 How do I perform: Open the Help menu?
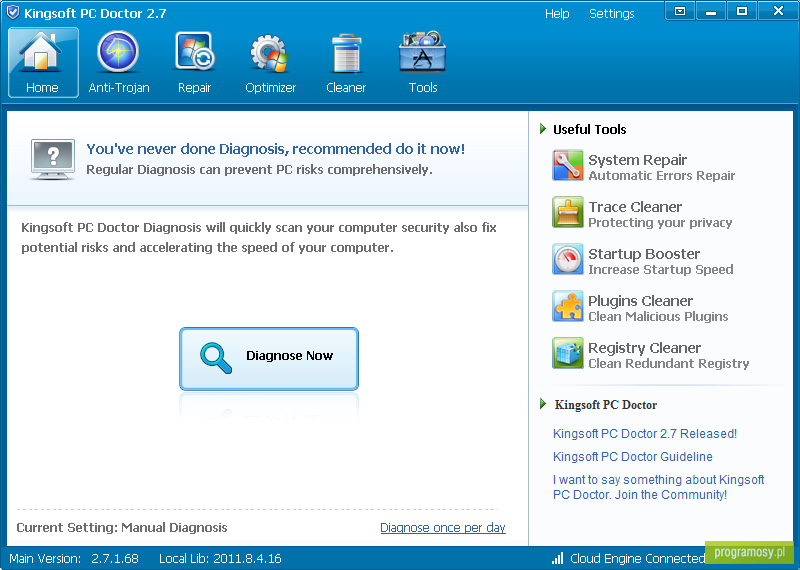[x=557, y=14]
